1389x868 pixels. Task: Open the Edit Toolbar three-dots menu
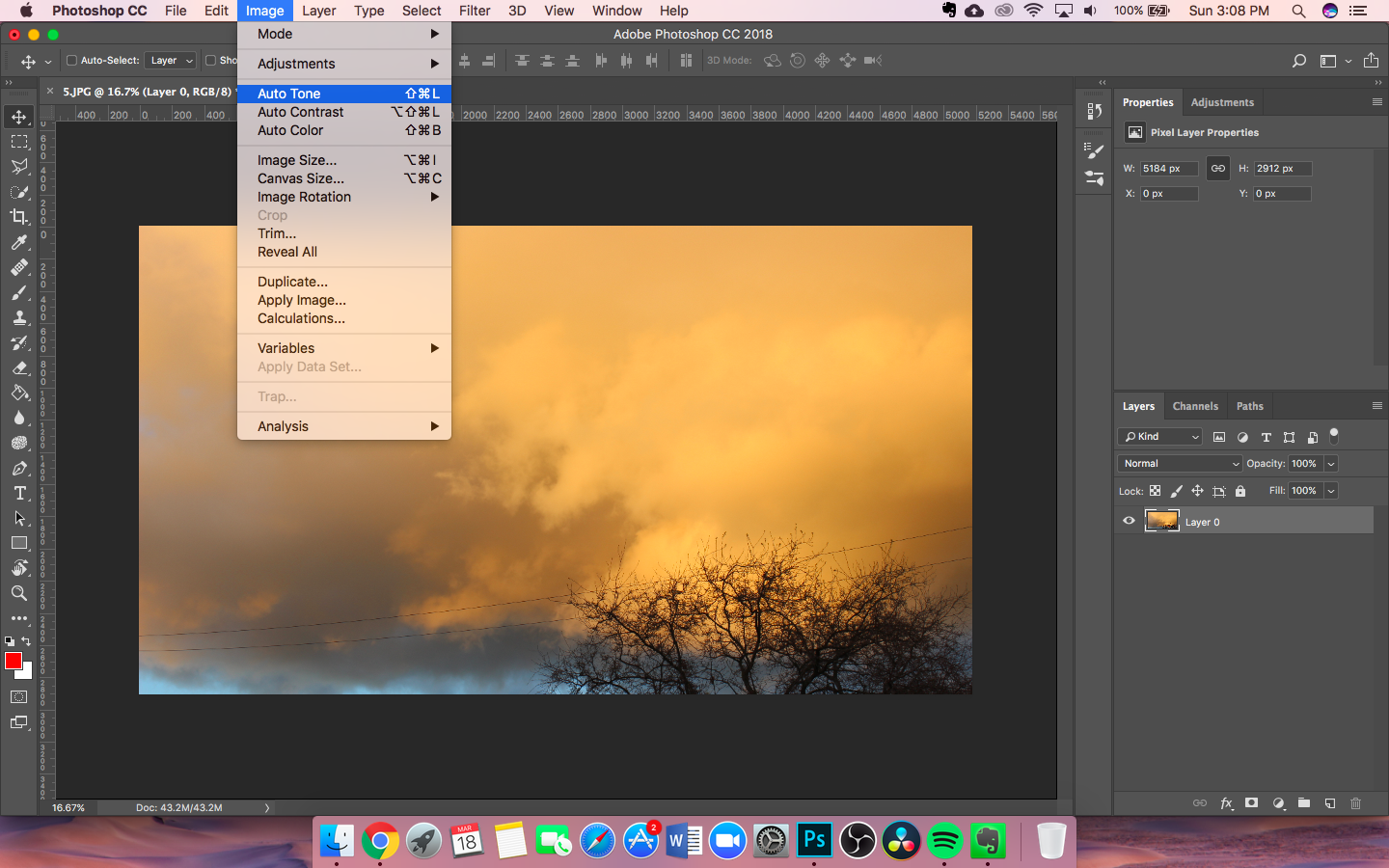[x=19, y=618]
